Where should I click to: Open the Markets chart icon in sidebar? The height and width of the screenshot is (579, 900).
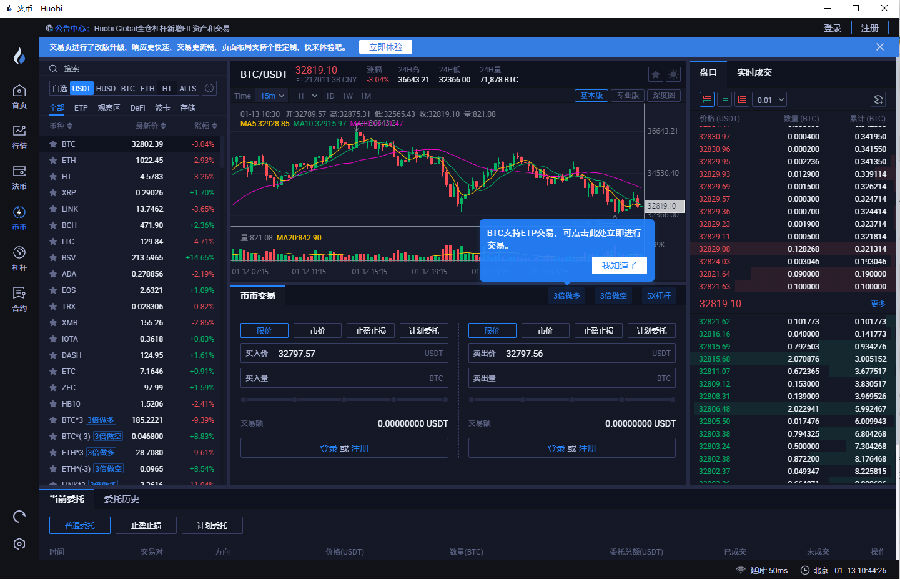[19, 131]
